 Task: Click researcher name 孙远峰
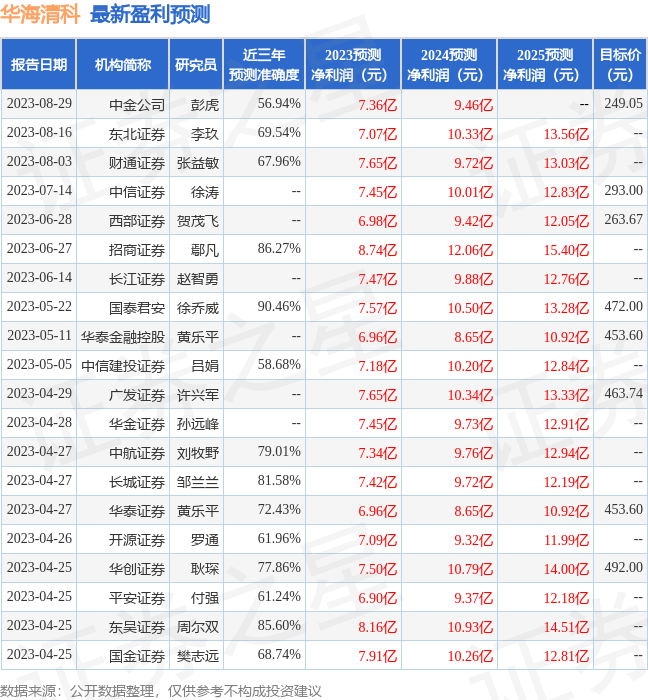[x=198, y=424]
